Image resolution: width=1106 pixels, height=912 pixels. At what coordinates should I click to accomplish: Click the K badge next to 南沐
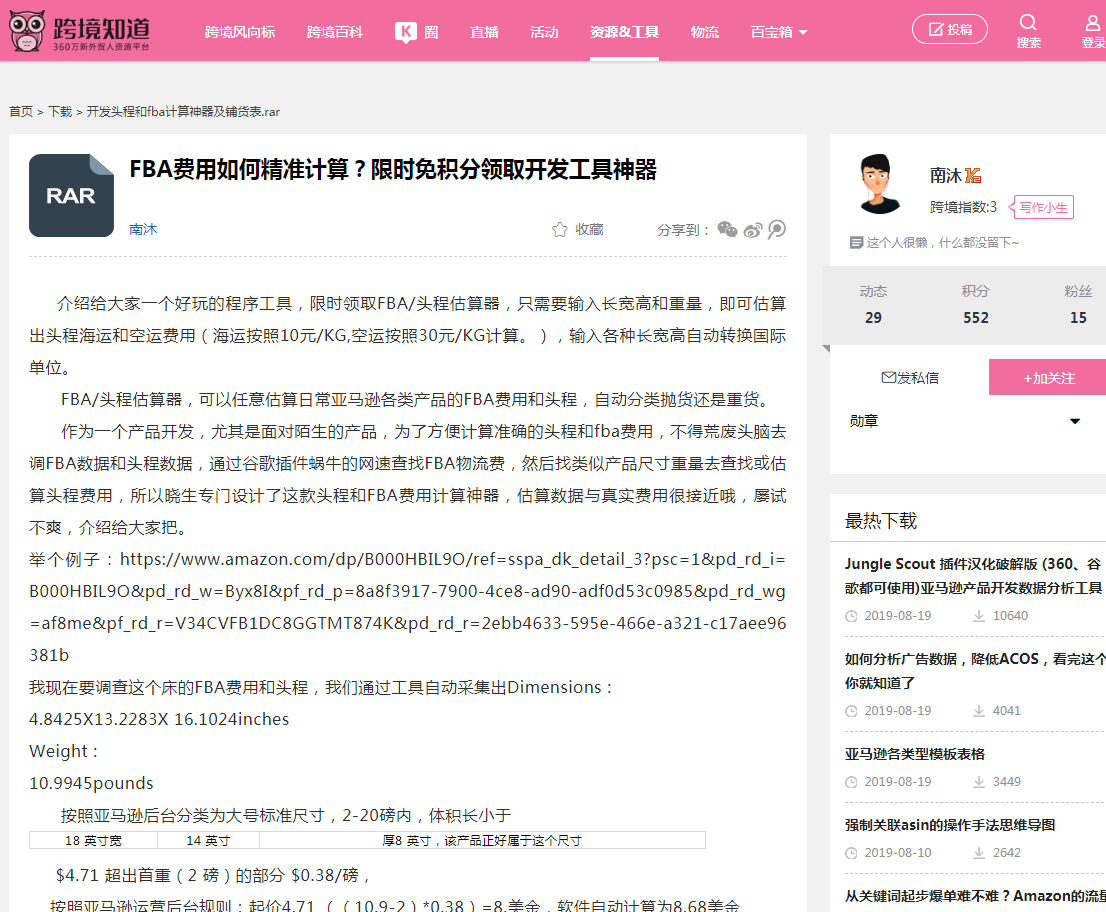point(973,176)
